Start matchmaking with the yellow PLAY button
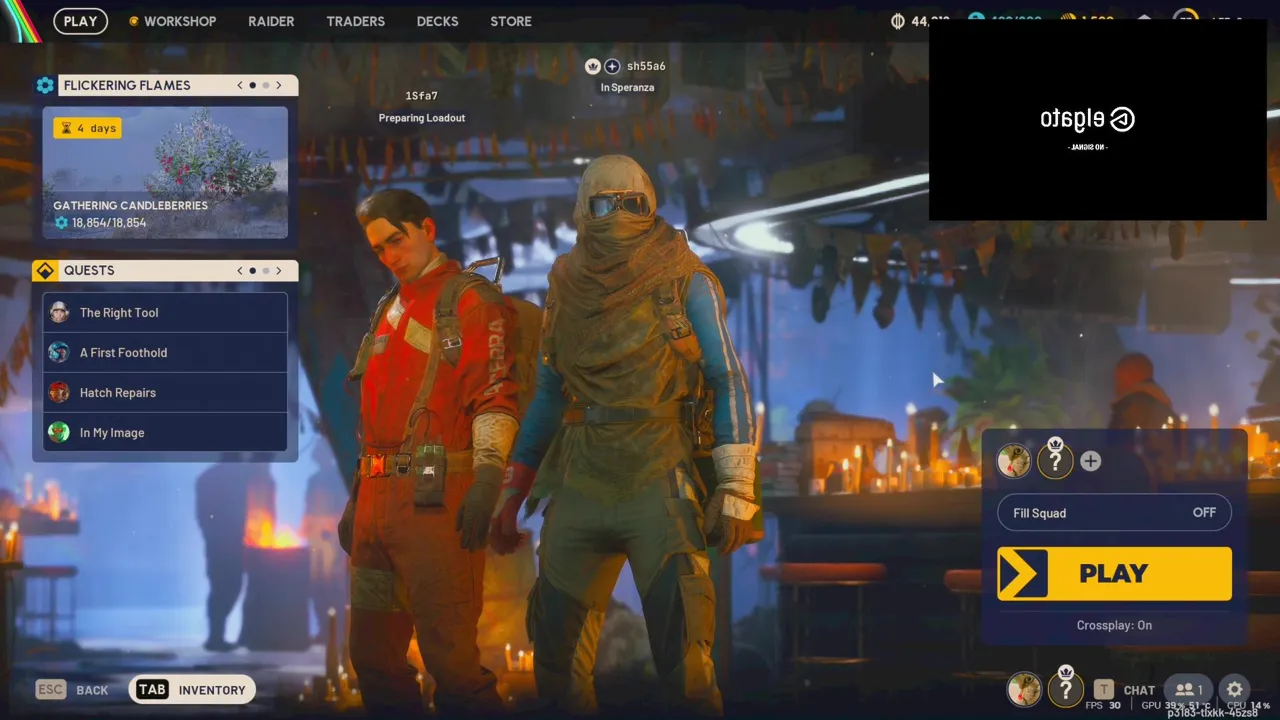The width and height of the screenshot is (1280, 720). point(1115,573)
